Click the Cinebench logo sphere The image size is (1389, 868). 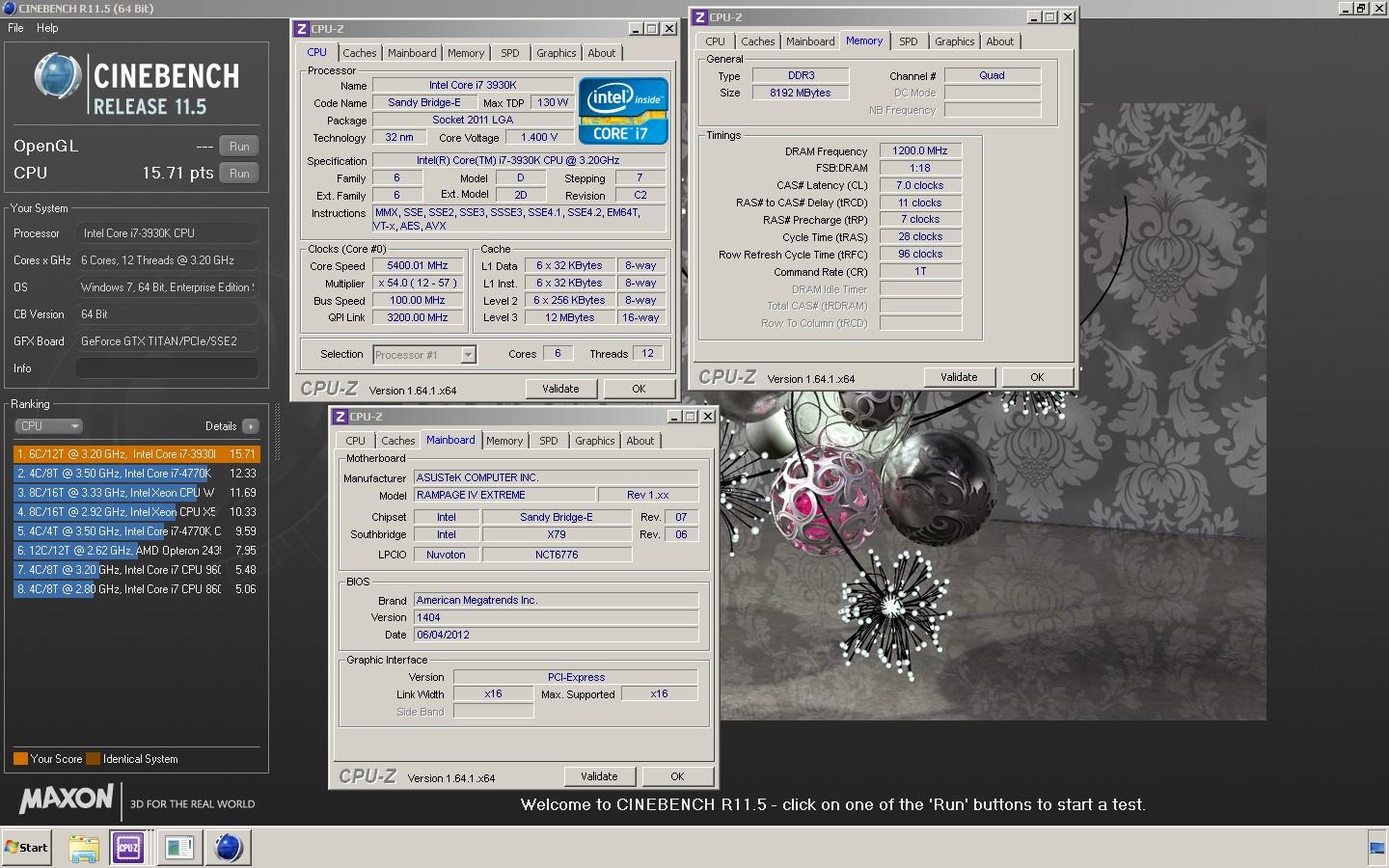(x=58, y=77)
